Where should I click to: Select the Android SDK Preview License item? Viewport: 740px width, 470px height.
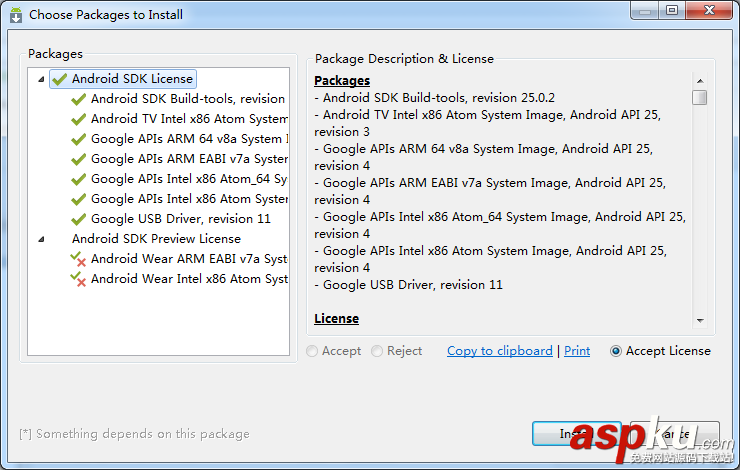coord(156,239)
